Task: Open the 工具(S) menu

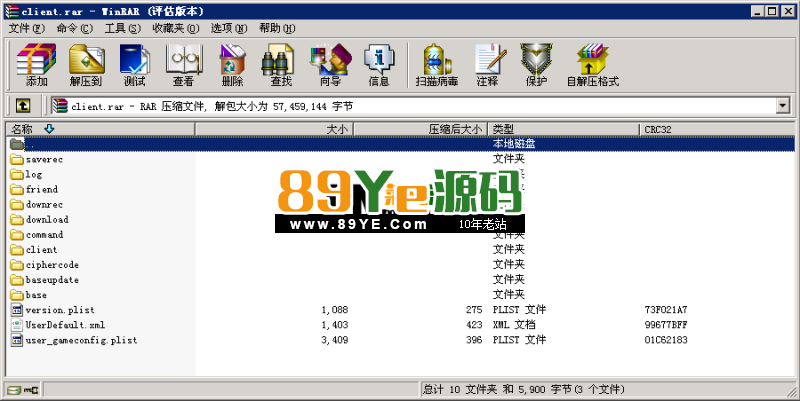Action: [x=122, y=28]
